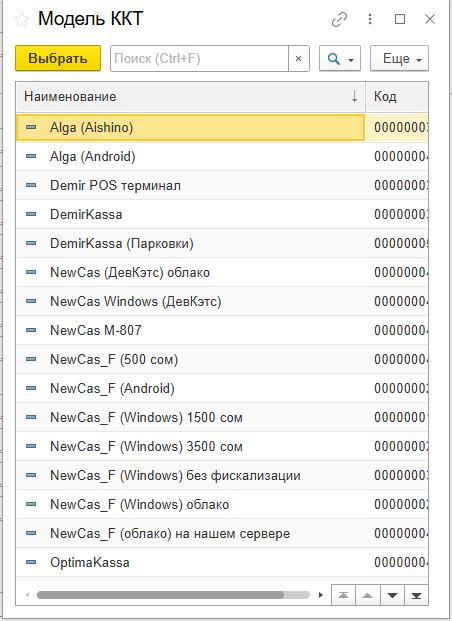Open the magnifier search dropdown
The height and width of the screenshot is (621, 452).
click(340, 59)
